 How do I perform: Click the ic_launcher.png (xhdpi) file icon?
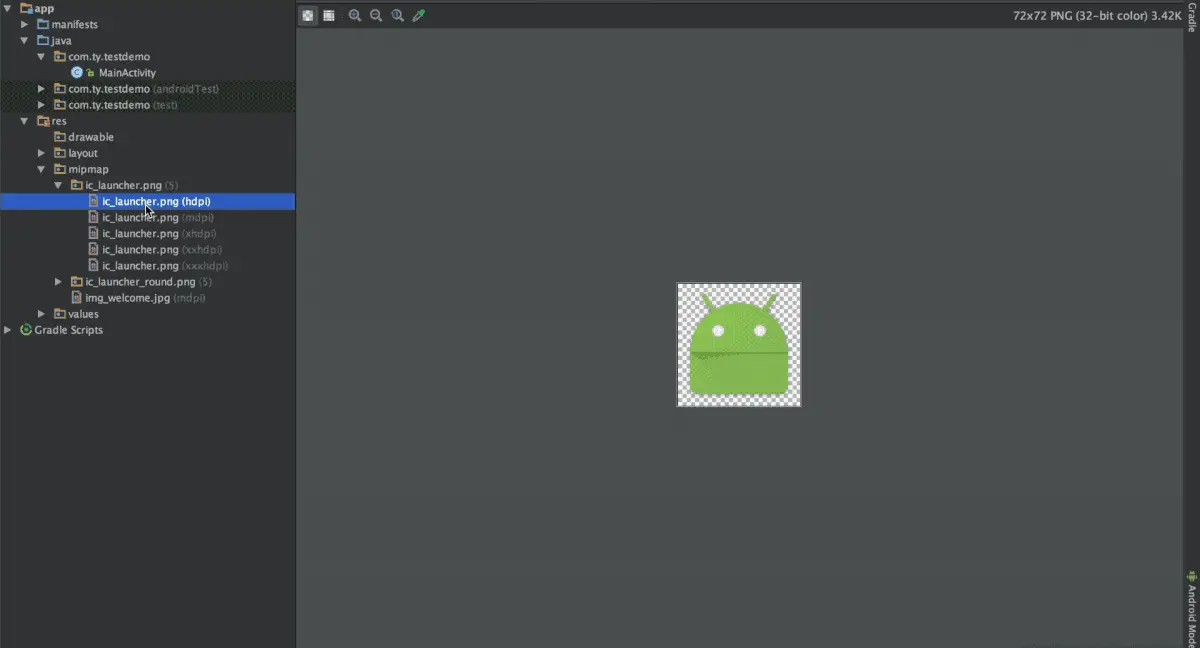93,233
